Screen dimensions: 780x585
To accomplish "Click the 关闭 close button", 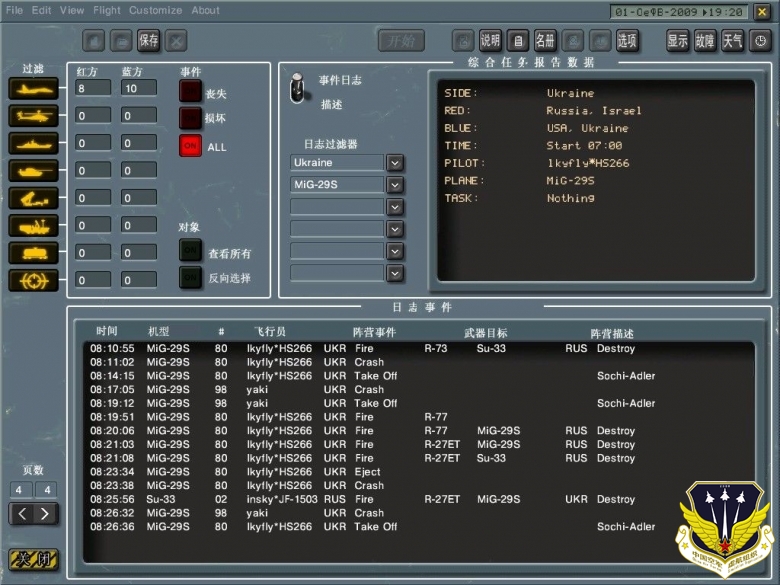I will click(33, 560).
